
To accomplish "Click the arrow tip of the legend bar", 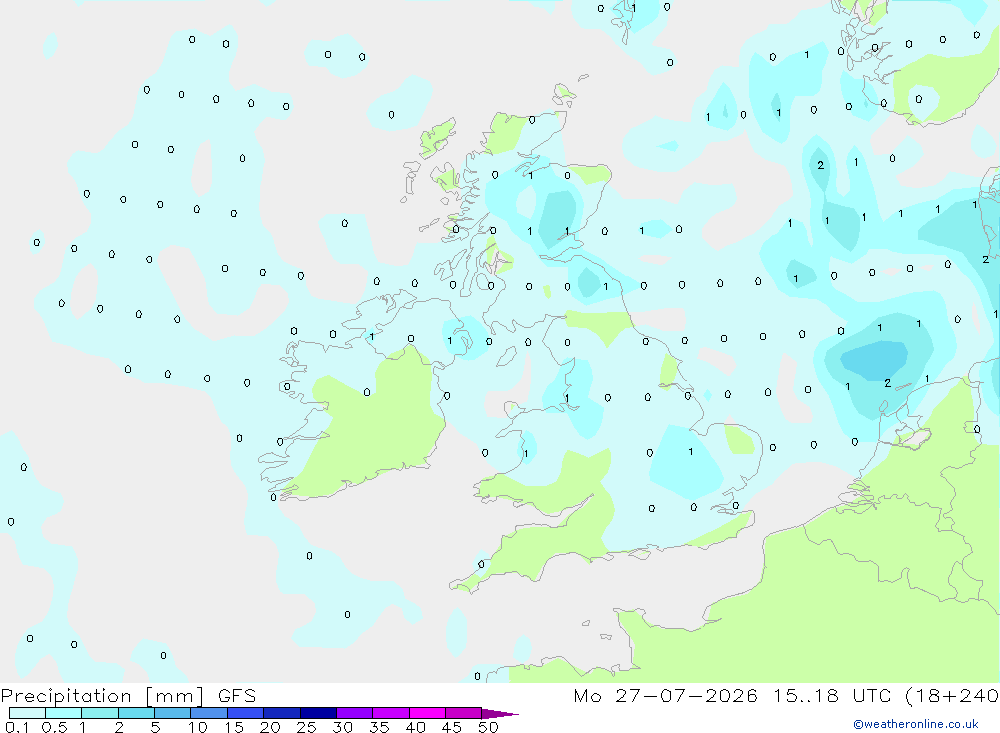I will pyautogui.click(x=501, y=714).
